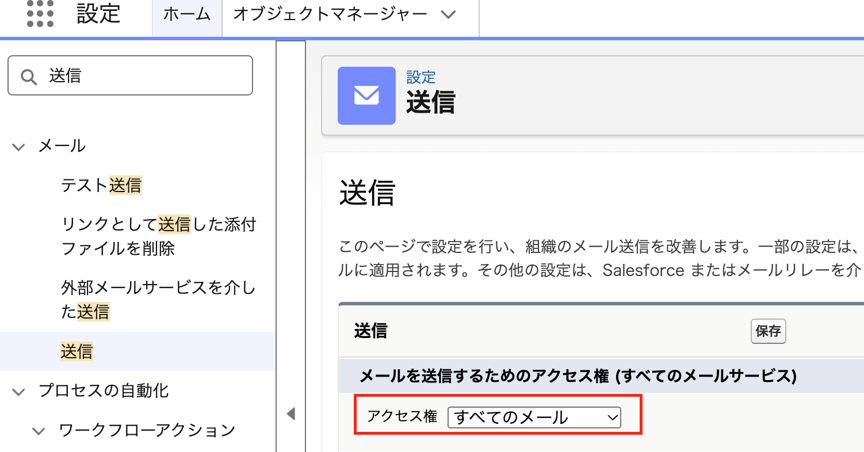Viewport: 864px width, 452px height.
Task: Collapse the ワークフローアクション section
Action: (39, 431)
